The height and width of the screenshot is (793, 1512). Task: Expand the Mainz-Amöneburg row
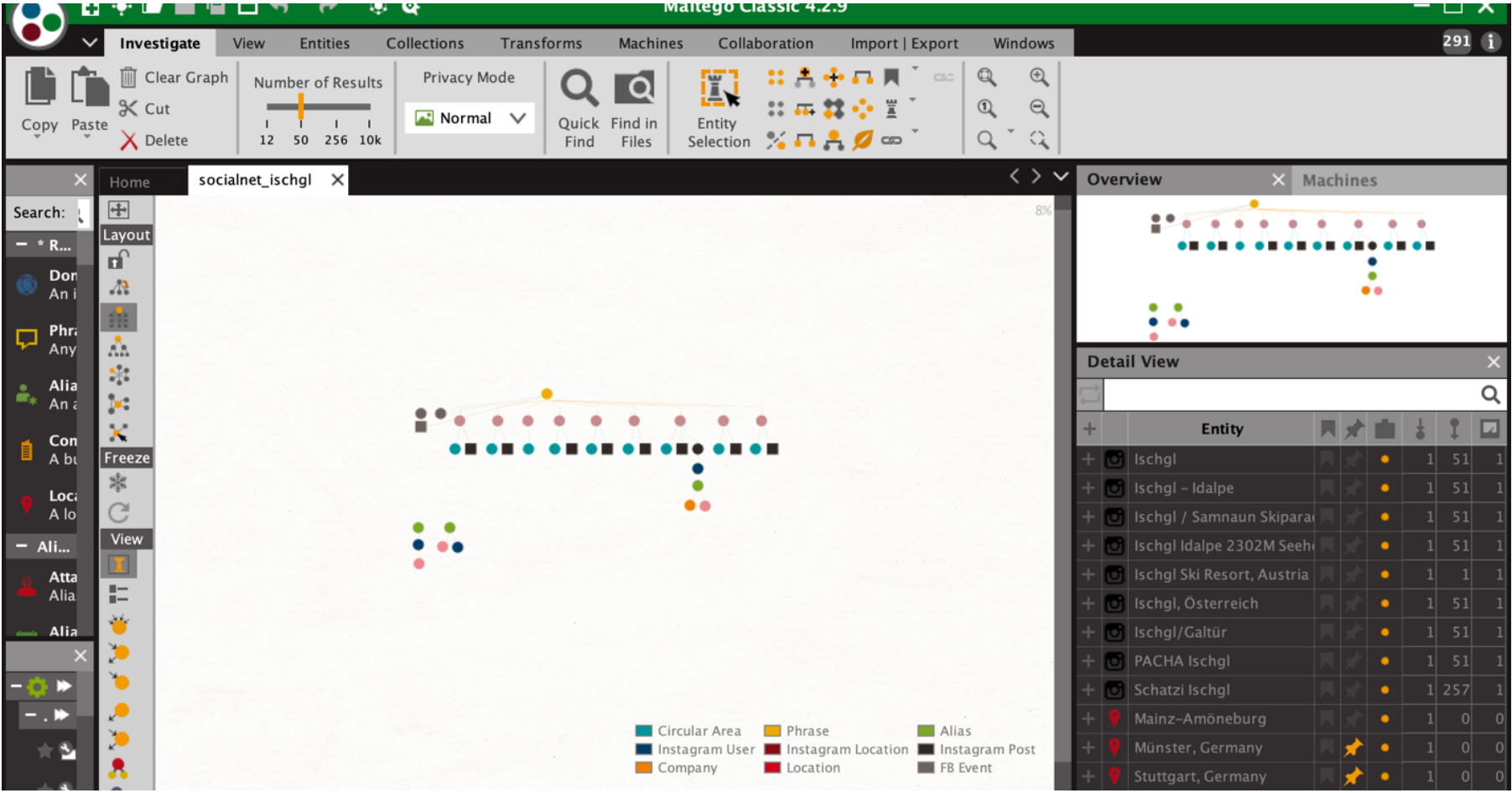click(1089, 718)
